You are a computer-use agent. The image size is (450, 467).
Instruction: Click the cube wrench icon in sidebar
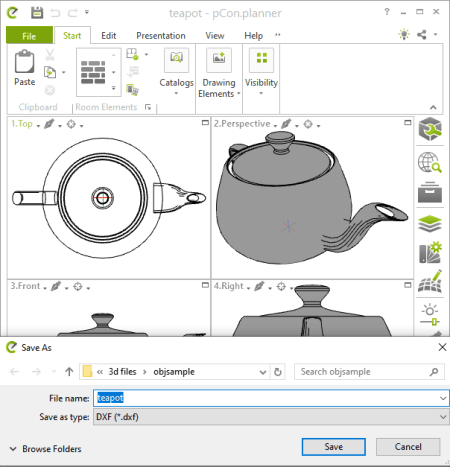(430, 129)
